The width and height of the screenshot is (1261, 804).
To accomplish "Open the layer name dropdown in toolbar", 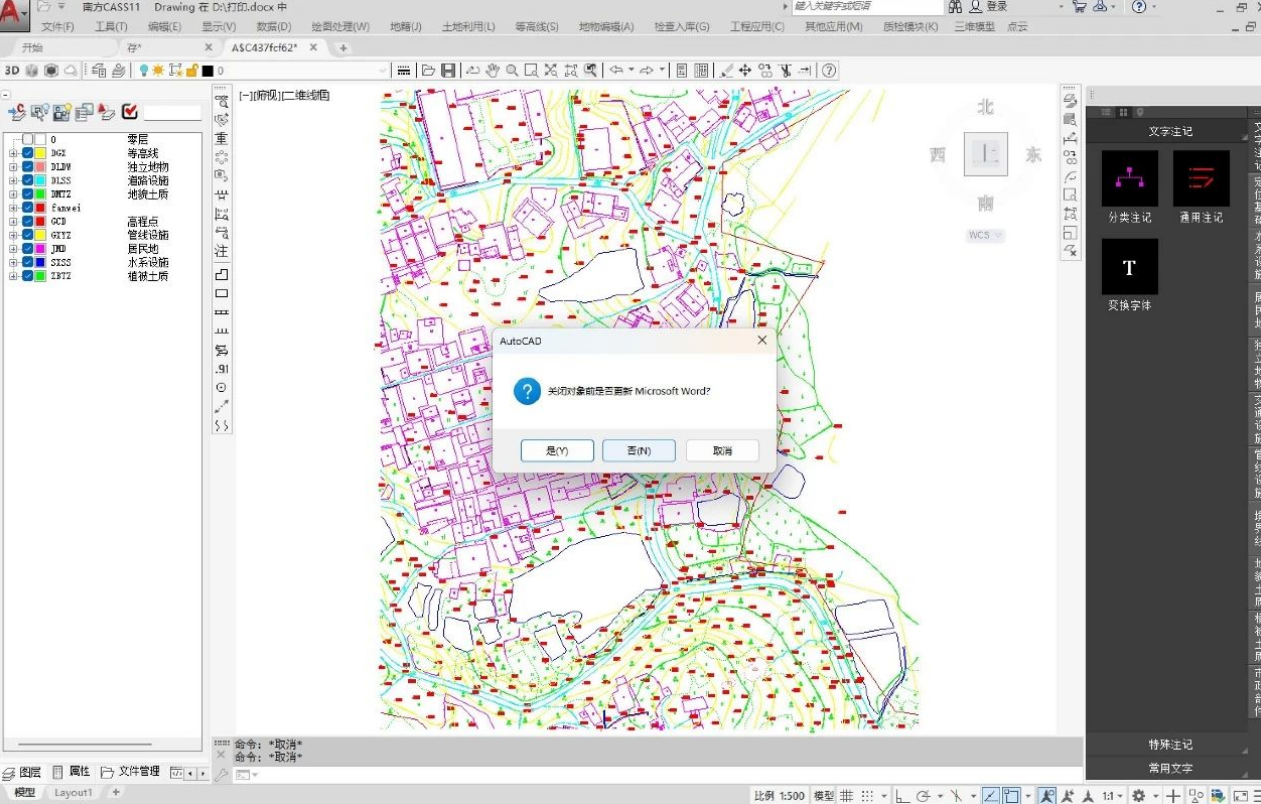I will click(382, 71).
